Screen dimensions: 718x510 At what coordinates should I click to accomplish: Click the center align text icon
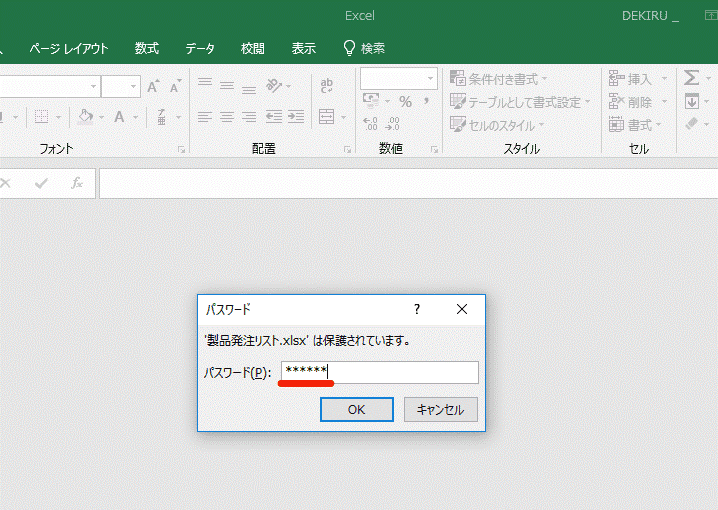[226, 117]
